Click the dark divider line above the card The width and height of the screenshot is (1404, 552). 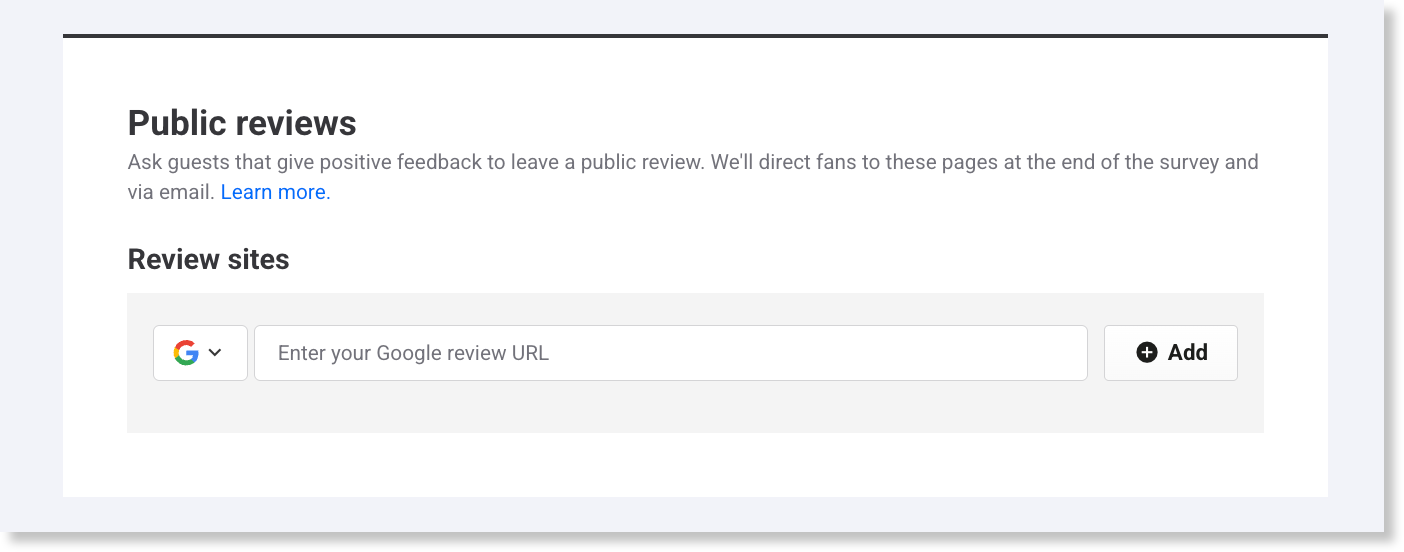(x=695, y=36)
